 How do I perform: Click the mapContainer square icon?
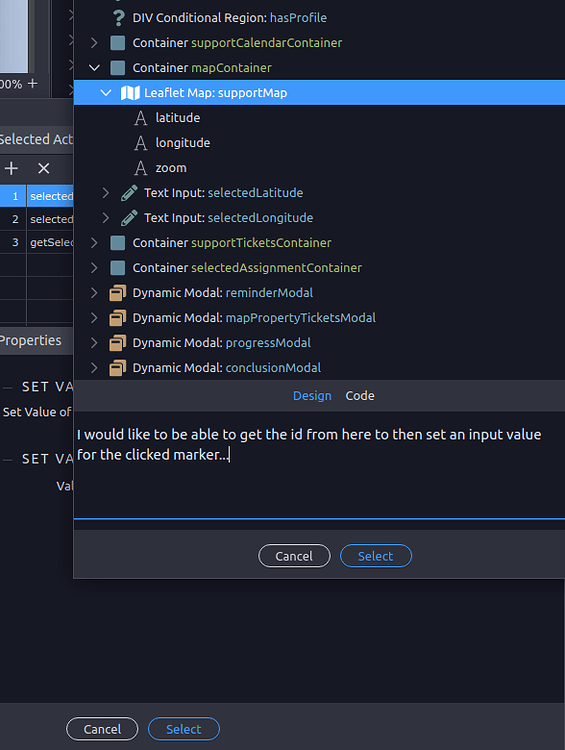click(118, 67)
